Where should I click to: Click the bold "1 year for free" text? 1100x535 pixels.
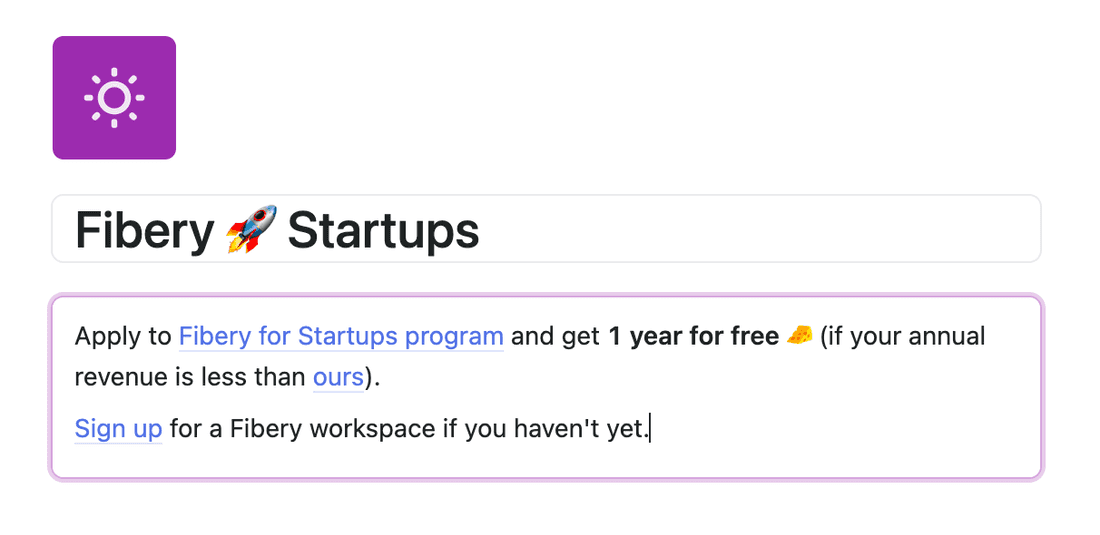pos(693,337)
